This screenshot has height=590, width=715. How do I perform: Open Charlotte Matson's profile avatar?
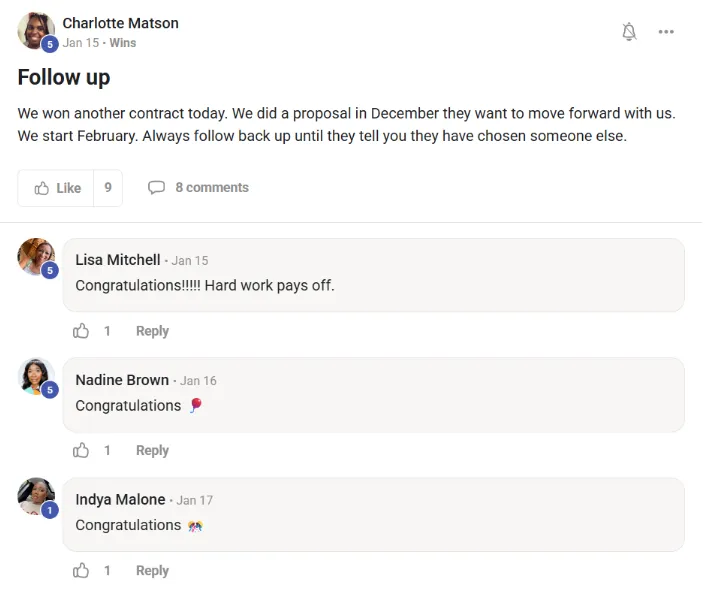pos(36,31)
